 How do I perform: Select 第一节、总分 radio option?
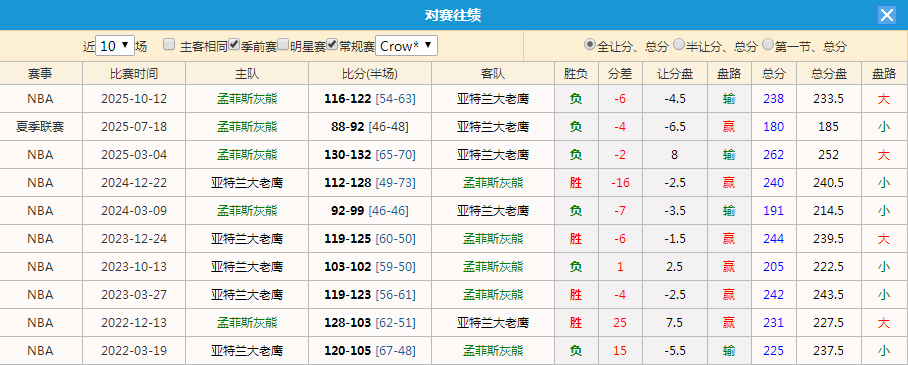click(x=768, y=45)
